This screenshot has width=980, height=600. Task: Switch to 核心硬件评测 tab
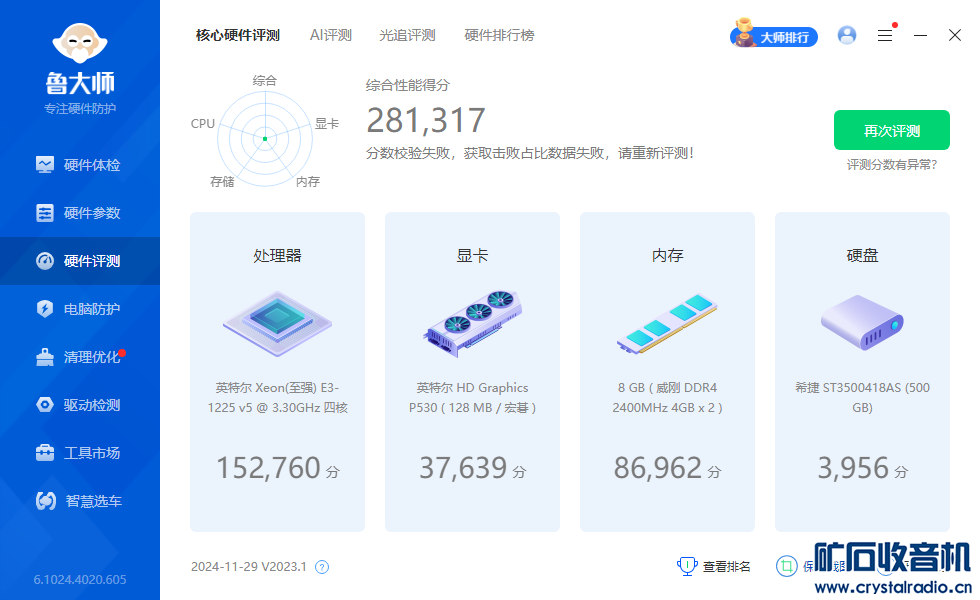coord(238,35)
